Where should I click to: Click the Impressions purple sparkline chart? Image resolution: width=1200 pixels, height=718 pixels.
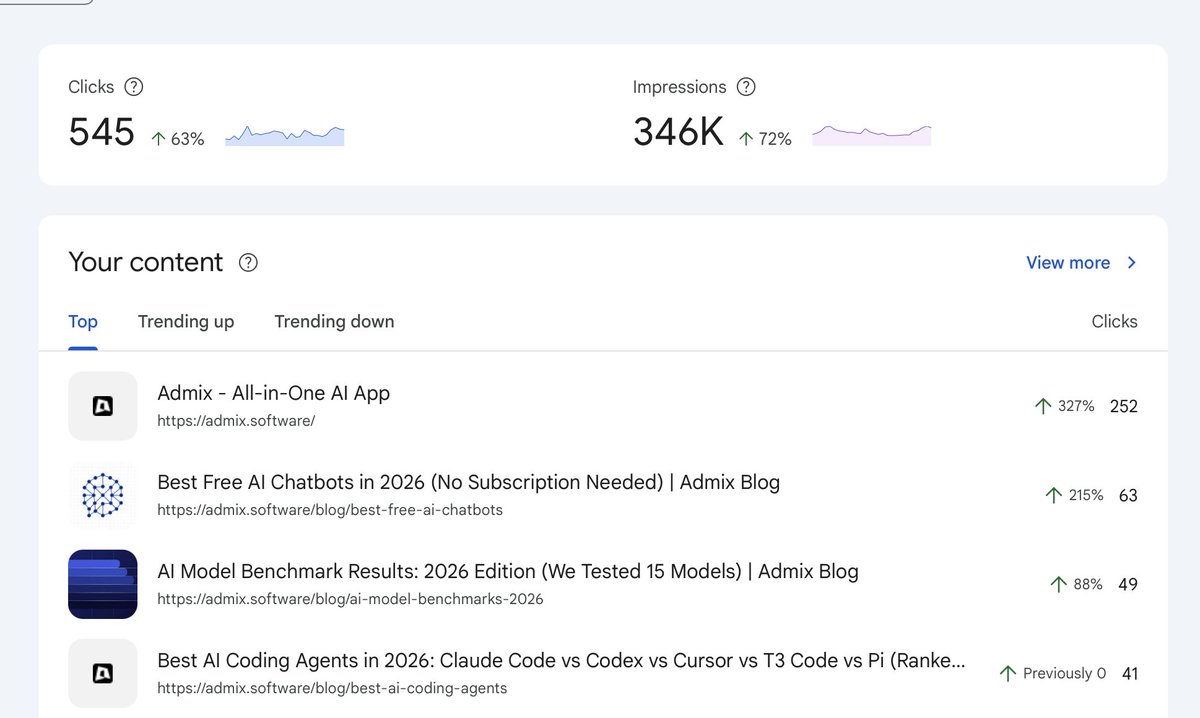[872, 135]
